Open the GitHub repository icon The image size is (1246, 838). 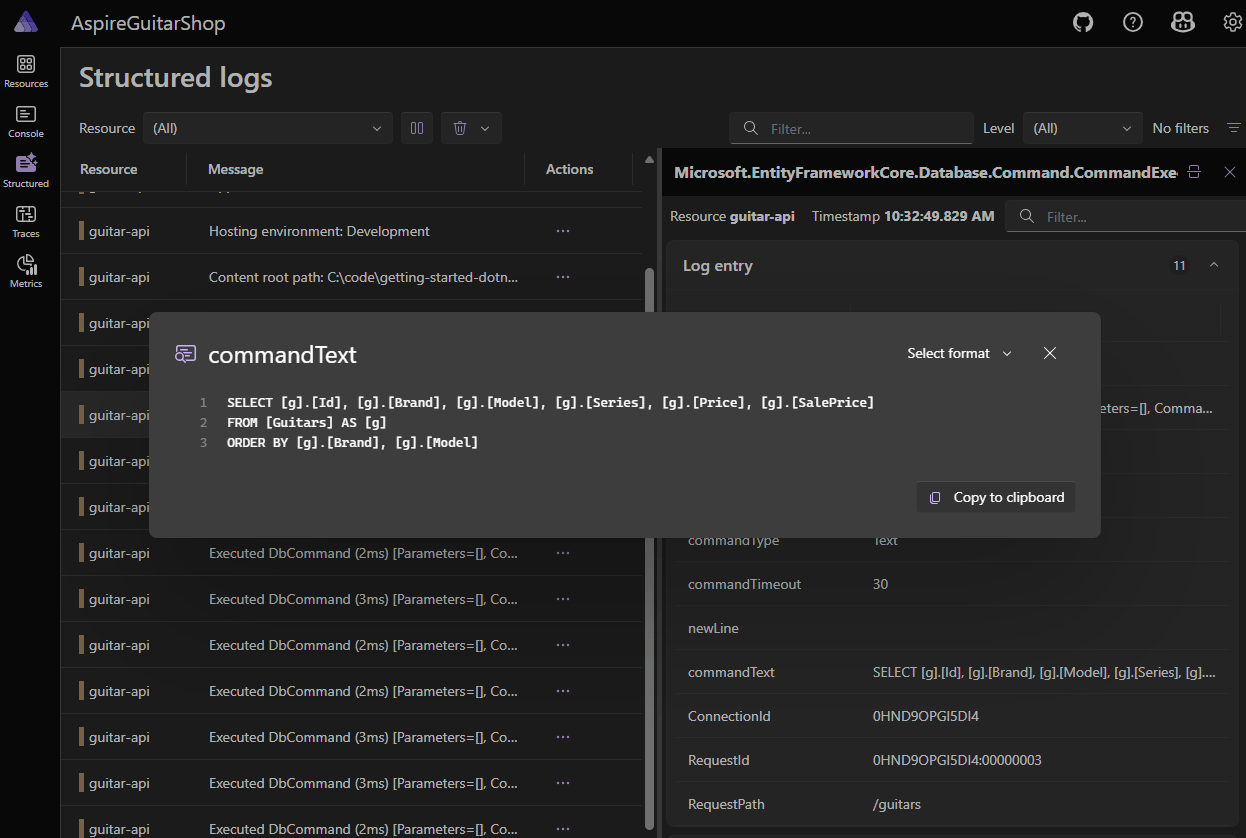click(1083, 22)
